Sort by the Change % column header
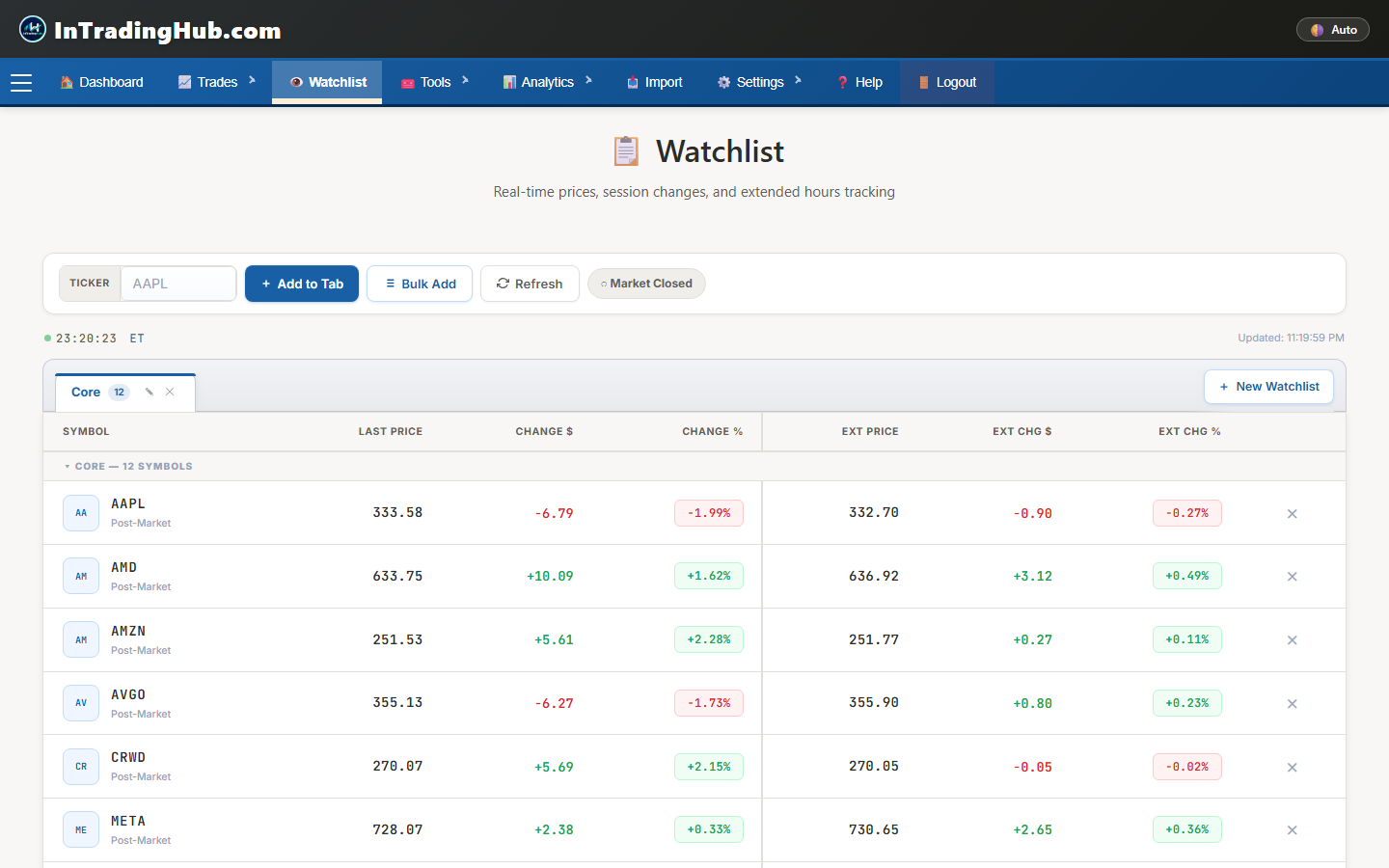 712,431
